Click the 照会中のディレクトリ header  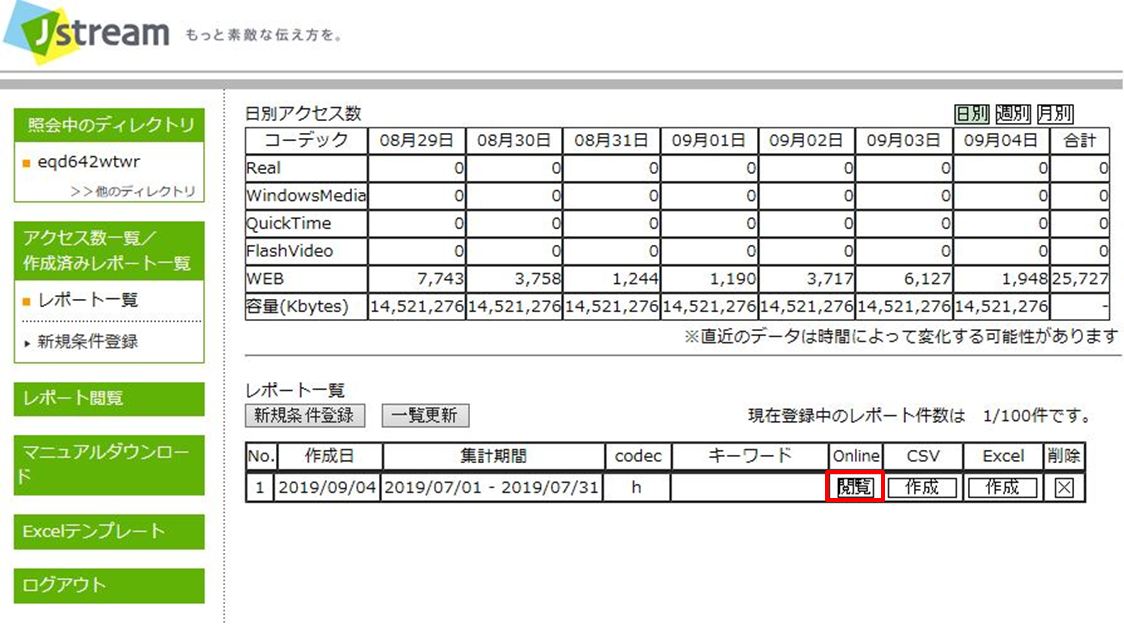tap(109, 125)
